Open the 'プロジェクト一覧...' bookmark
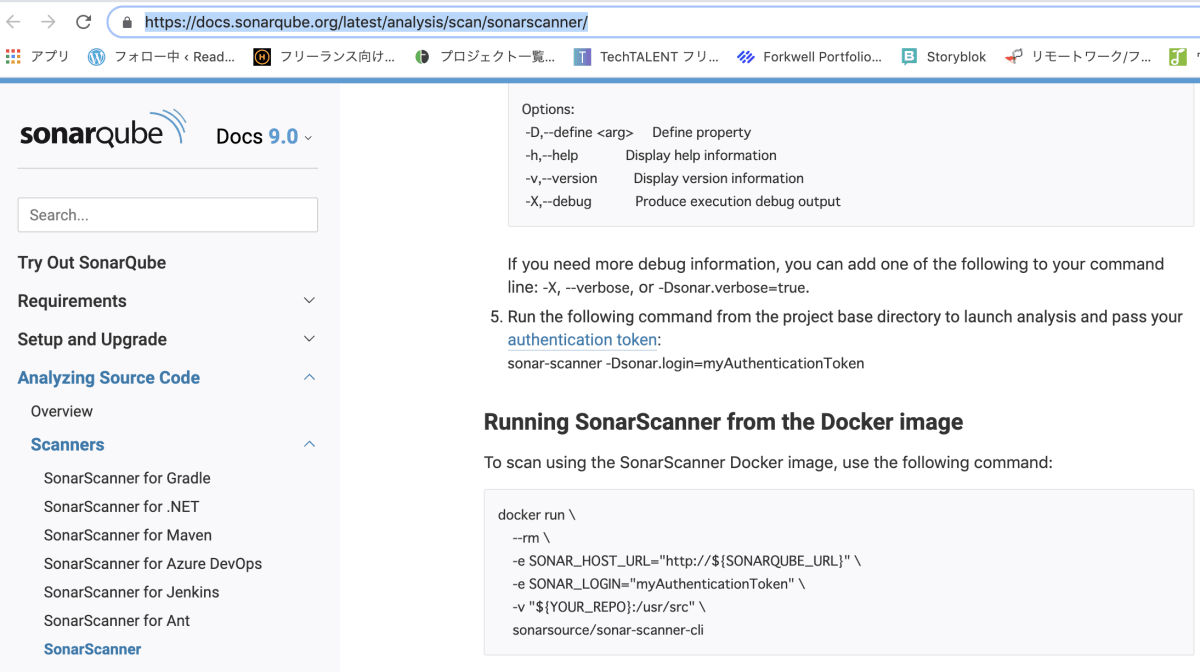This screenshot has width=1200, height=672. point(484,57)
